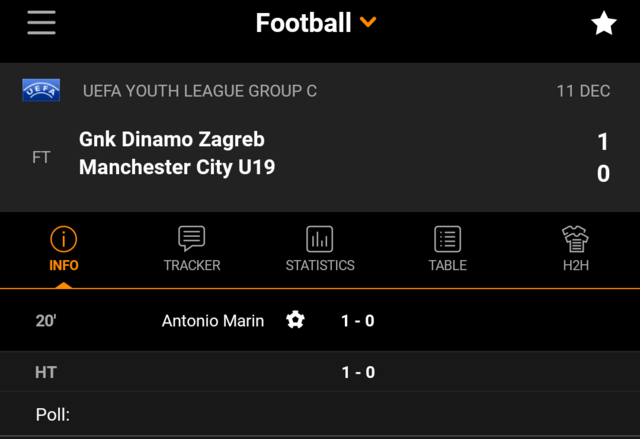Open the TABLE list icon
This screenshot has height=439, width=640.
[448, 239]
